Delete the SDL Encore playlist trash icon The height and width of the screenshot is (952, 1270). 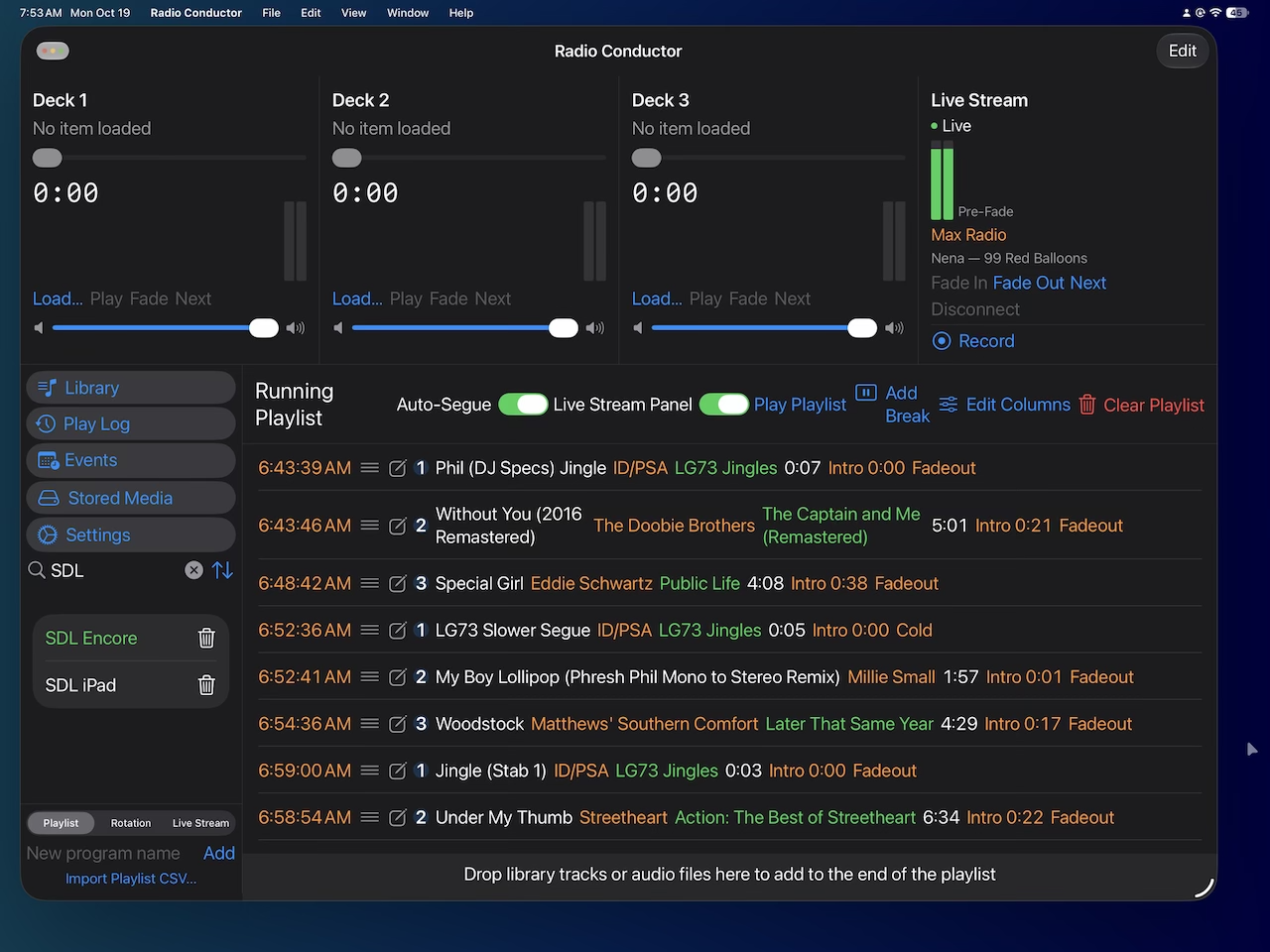[206, 638]
